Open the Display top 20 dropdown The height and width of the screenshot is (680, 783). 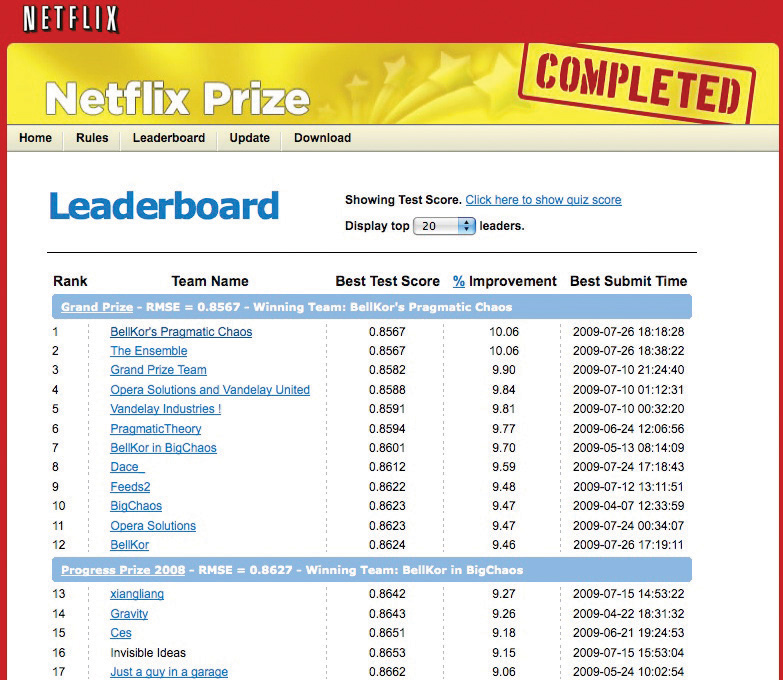(444, 226)
